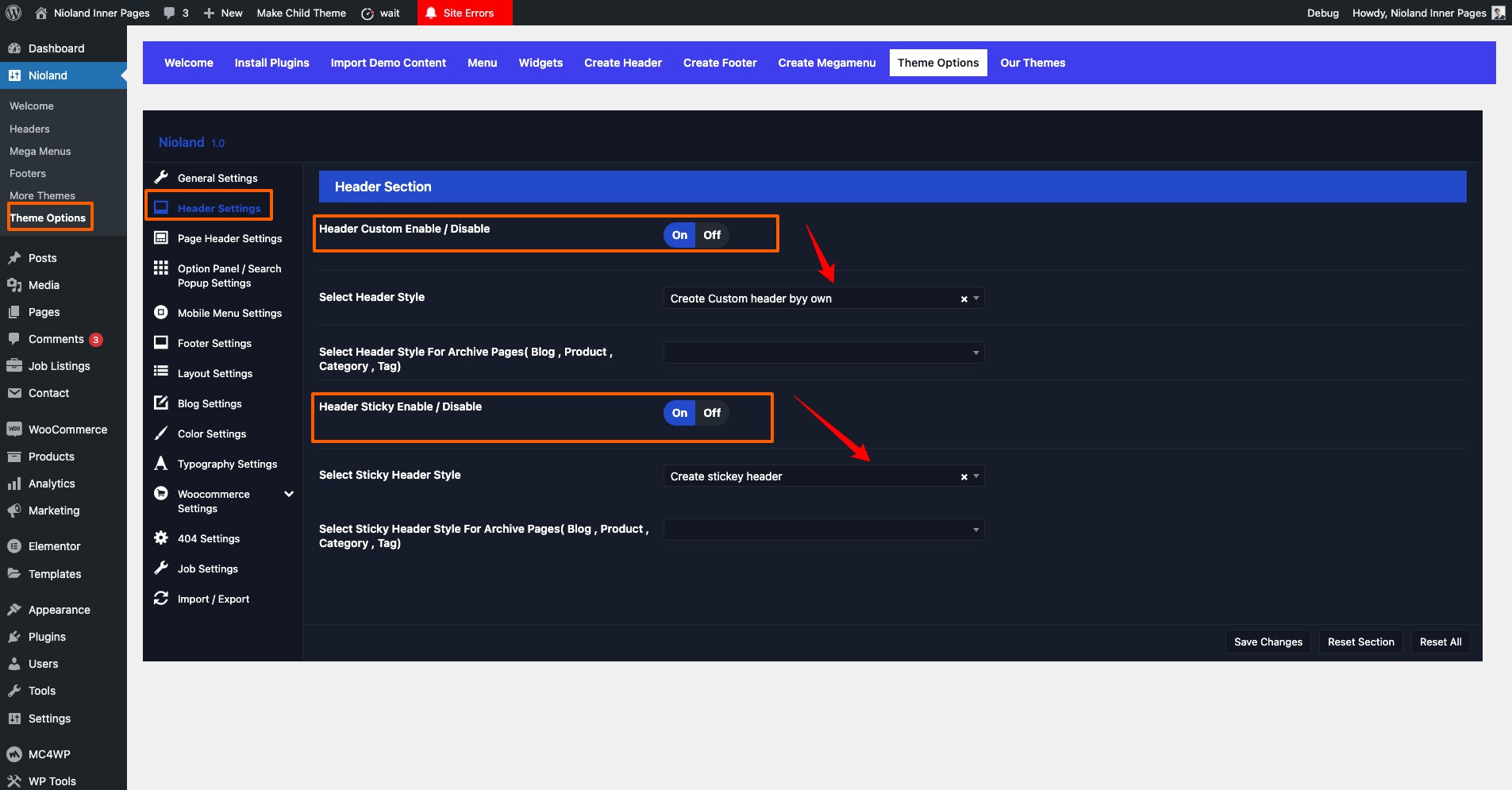Switch to the Create Megamenu tab
Image resolution: width=1512 pixels, height=790 pixels.
(x=826, y=63)
